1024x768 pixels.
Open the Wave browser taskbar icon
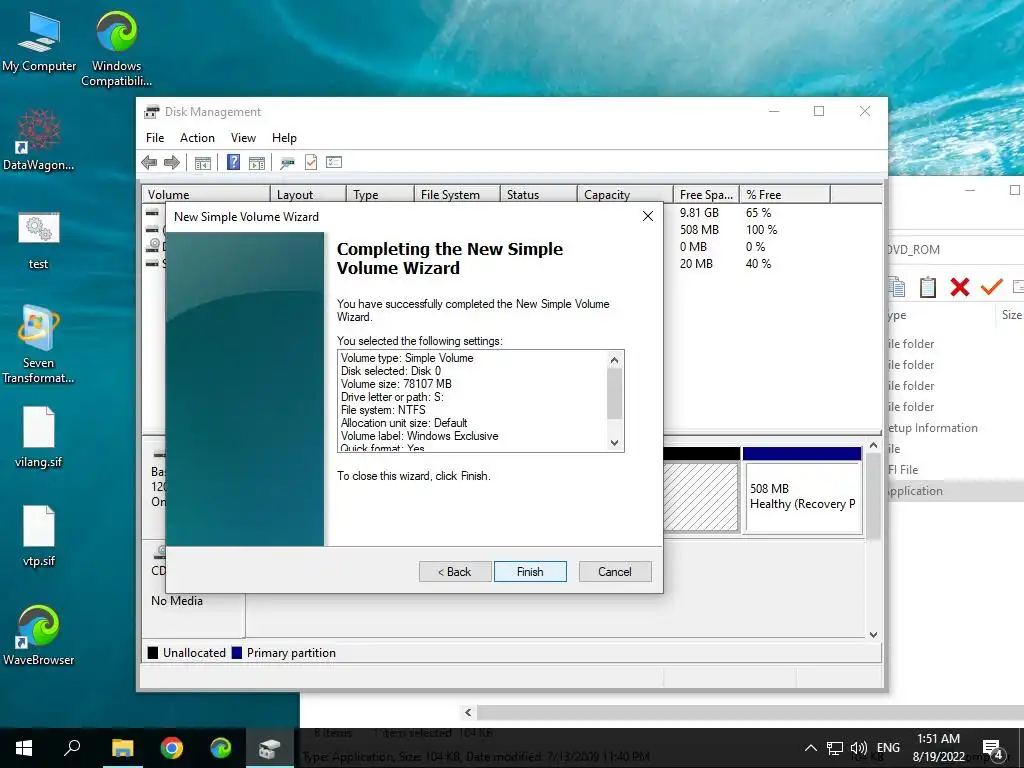pos(221,748)
